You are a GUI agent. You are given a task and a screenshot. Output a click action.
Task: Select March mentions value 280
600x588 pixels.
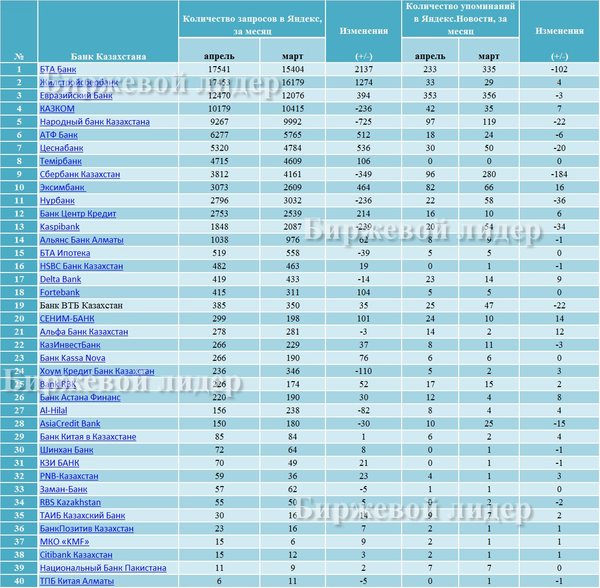(x=489, y=174)
